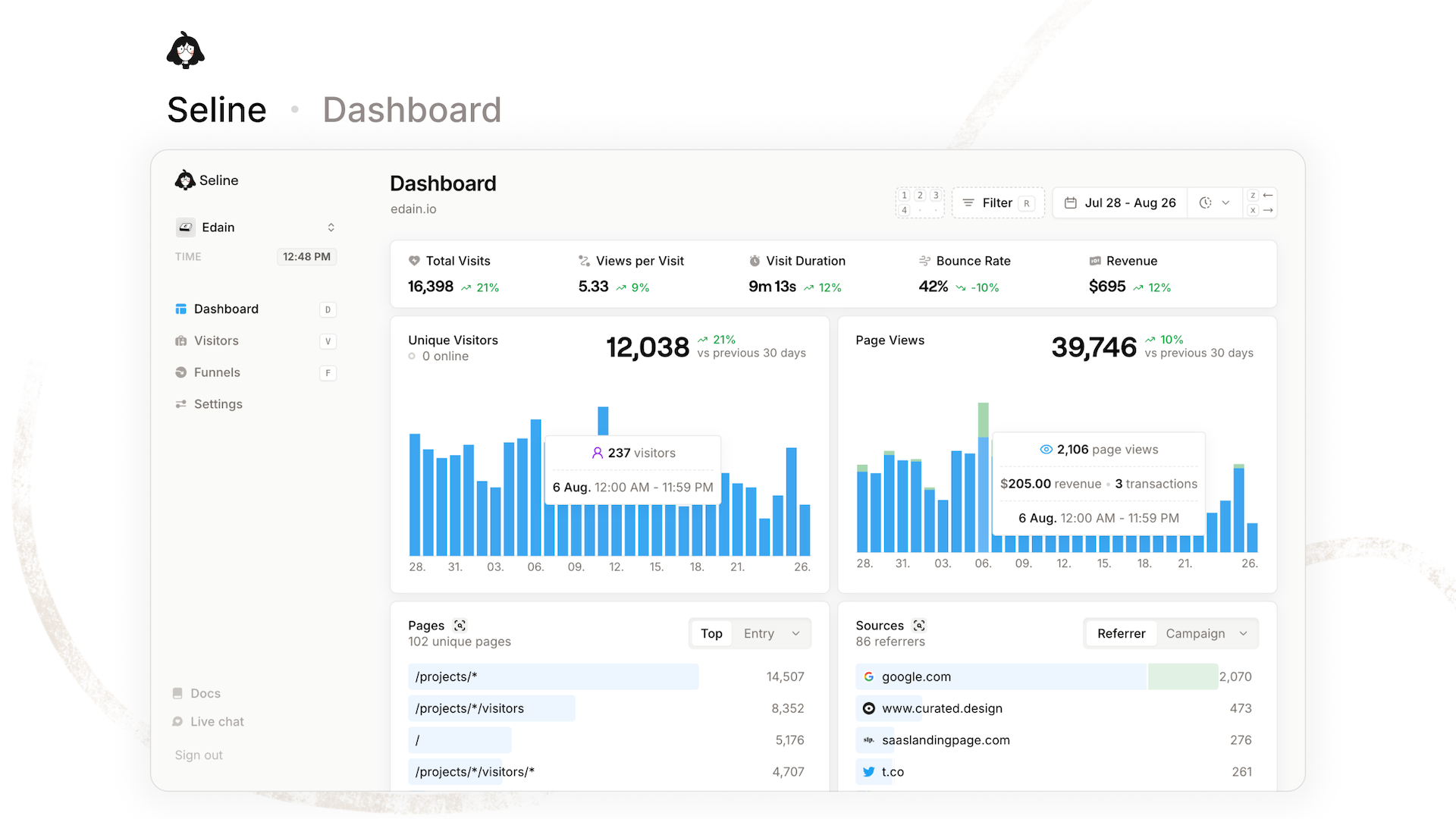Click the 12,038 unique visitors total
The height and width of the screenshot is (819, 1456).
pos(648,347)
